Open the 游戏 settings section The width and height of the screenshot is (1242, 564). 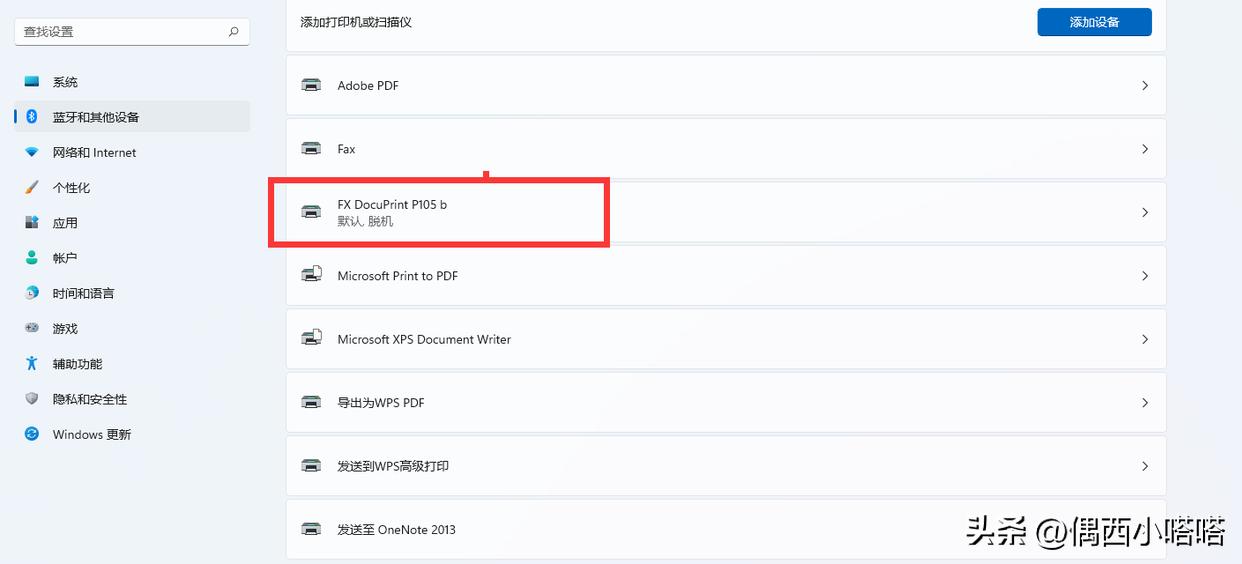tap(65, 329)
